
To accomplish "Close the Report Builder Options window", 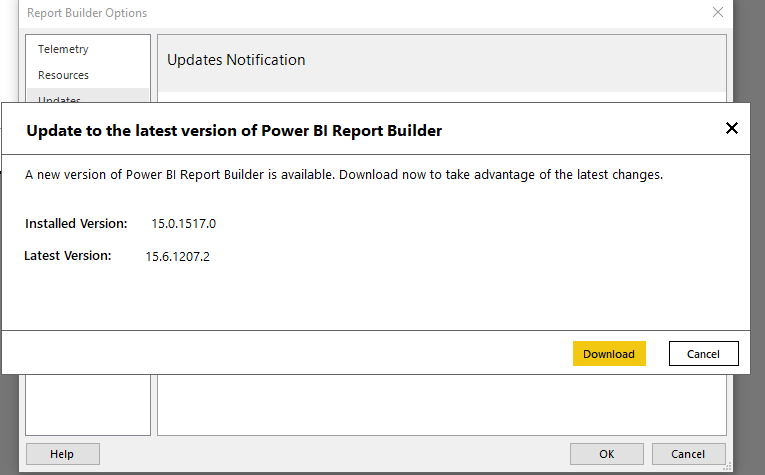I will (x=717, y=12).
